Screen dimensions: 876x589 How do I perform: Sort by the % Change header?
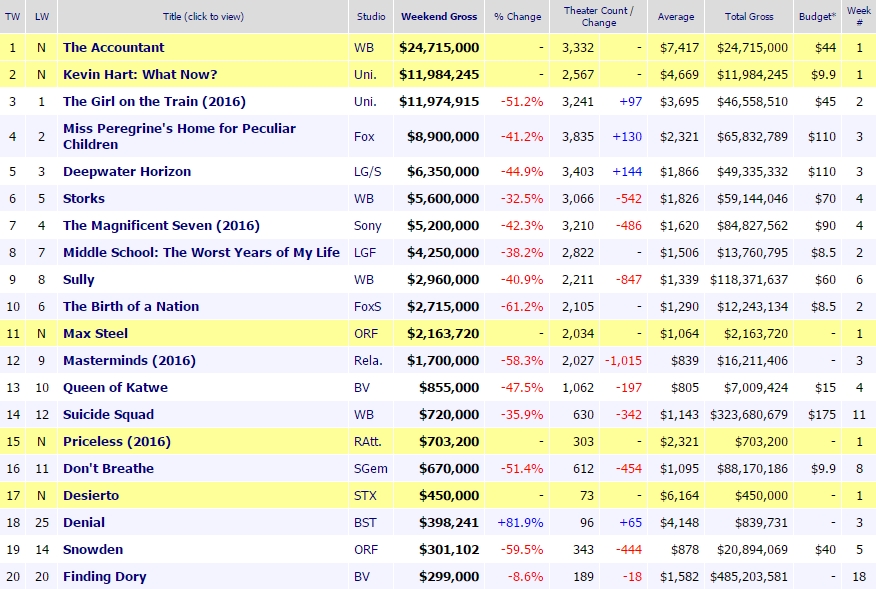coord(517,16)
